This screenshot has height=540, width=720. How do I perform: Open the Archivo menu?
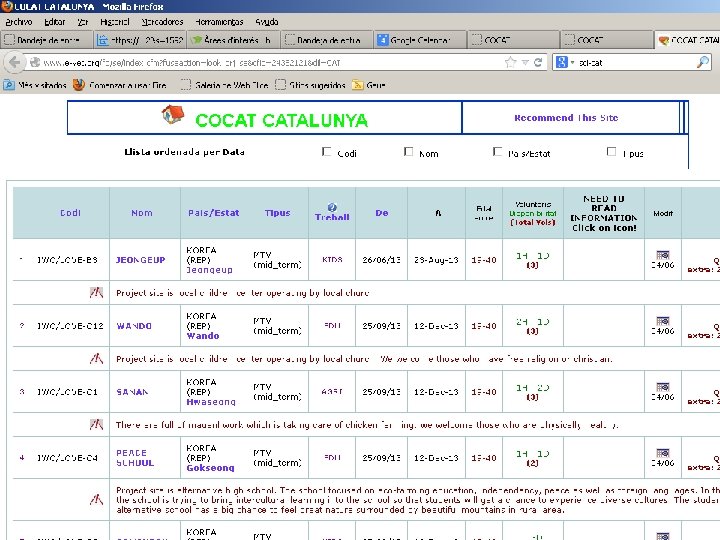tap(19, 22)
